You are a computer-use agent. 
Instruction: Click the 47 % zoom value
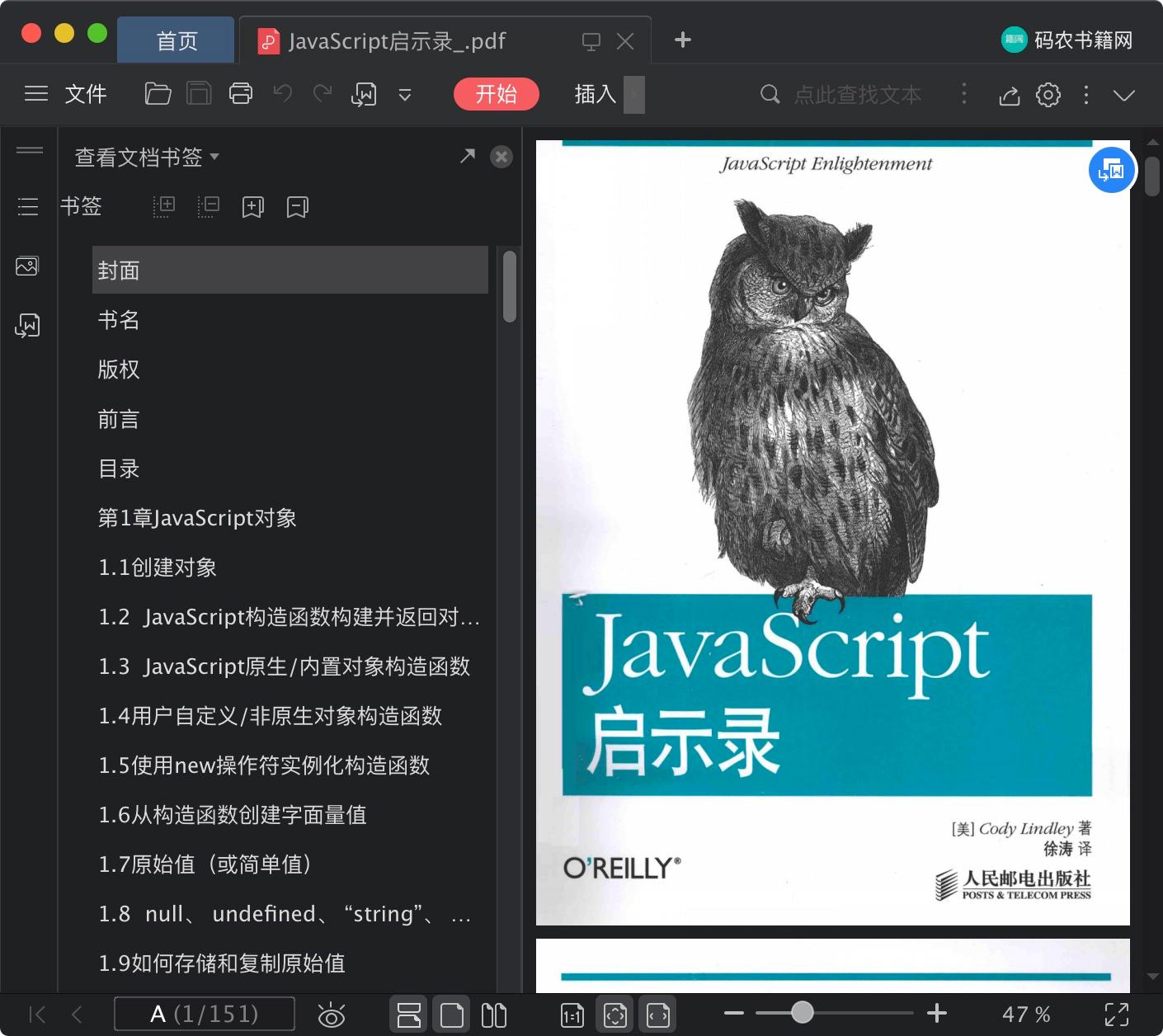[1026, 1015]
